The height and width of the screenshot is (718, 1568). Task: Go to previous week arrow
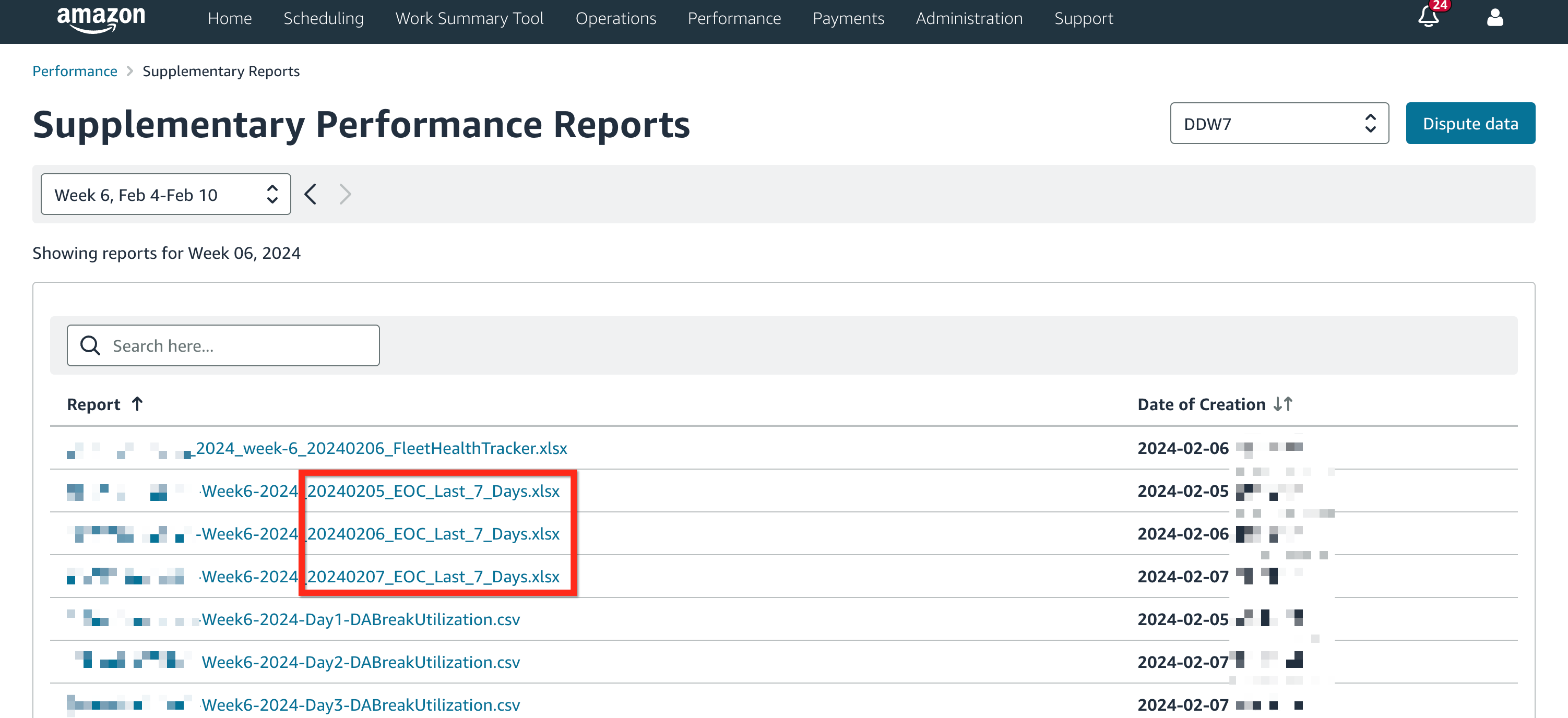311,194
